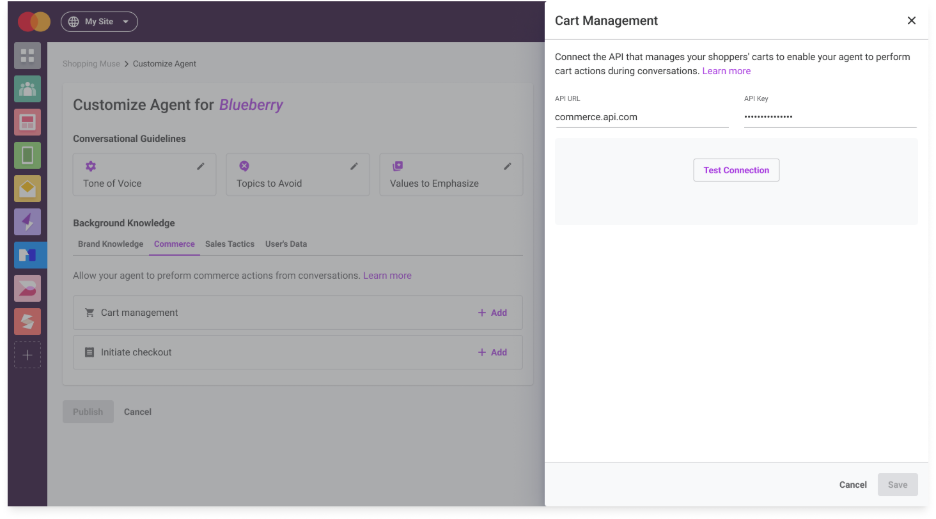Click the Tone of Voice gear icon
The height and width of the screenshot is (519, 936).
coord(90,166)
